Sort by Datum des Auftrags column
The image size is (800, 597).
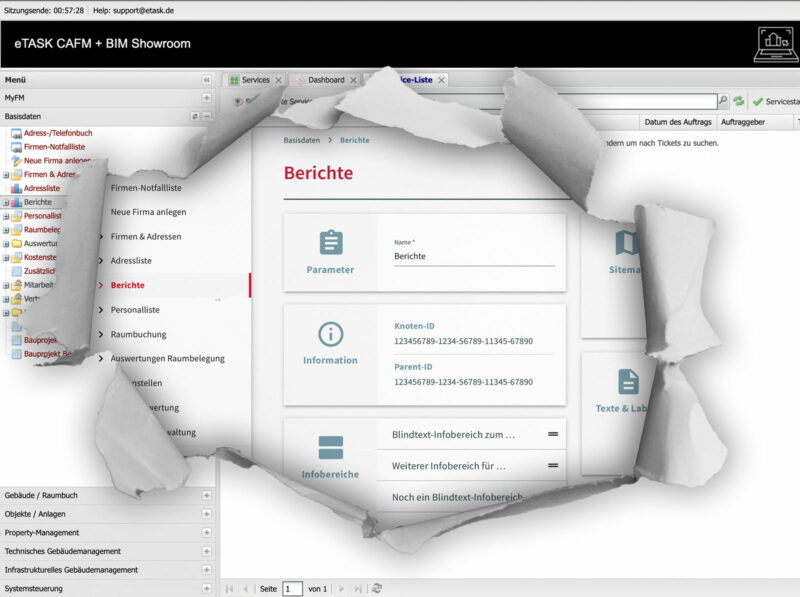(x=678, y=122)
